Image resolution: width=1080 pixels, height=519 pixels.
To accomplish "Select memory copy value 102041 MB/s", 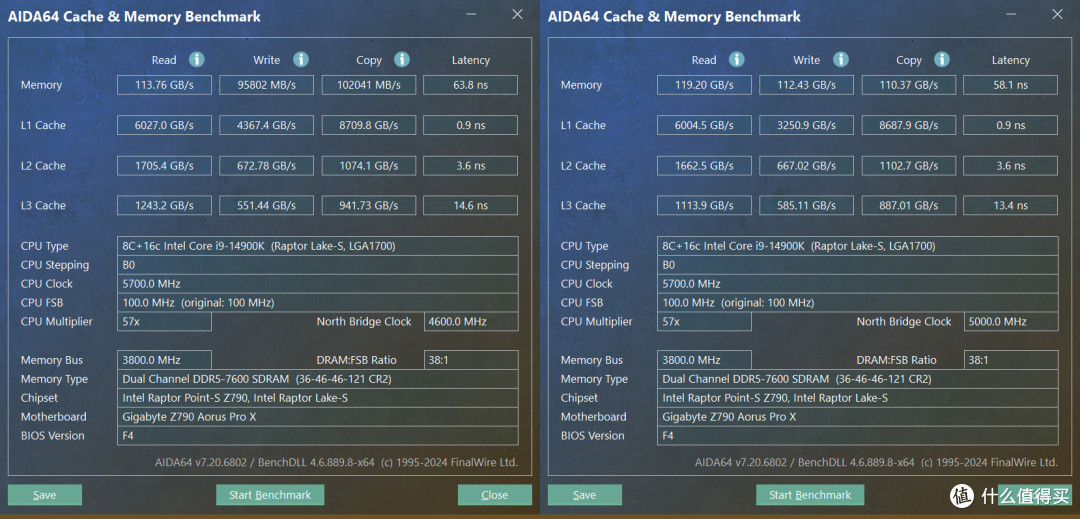I will click(x=368, y=85).
